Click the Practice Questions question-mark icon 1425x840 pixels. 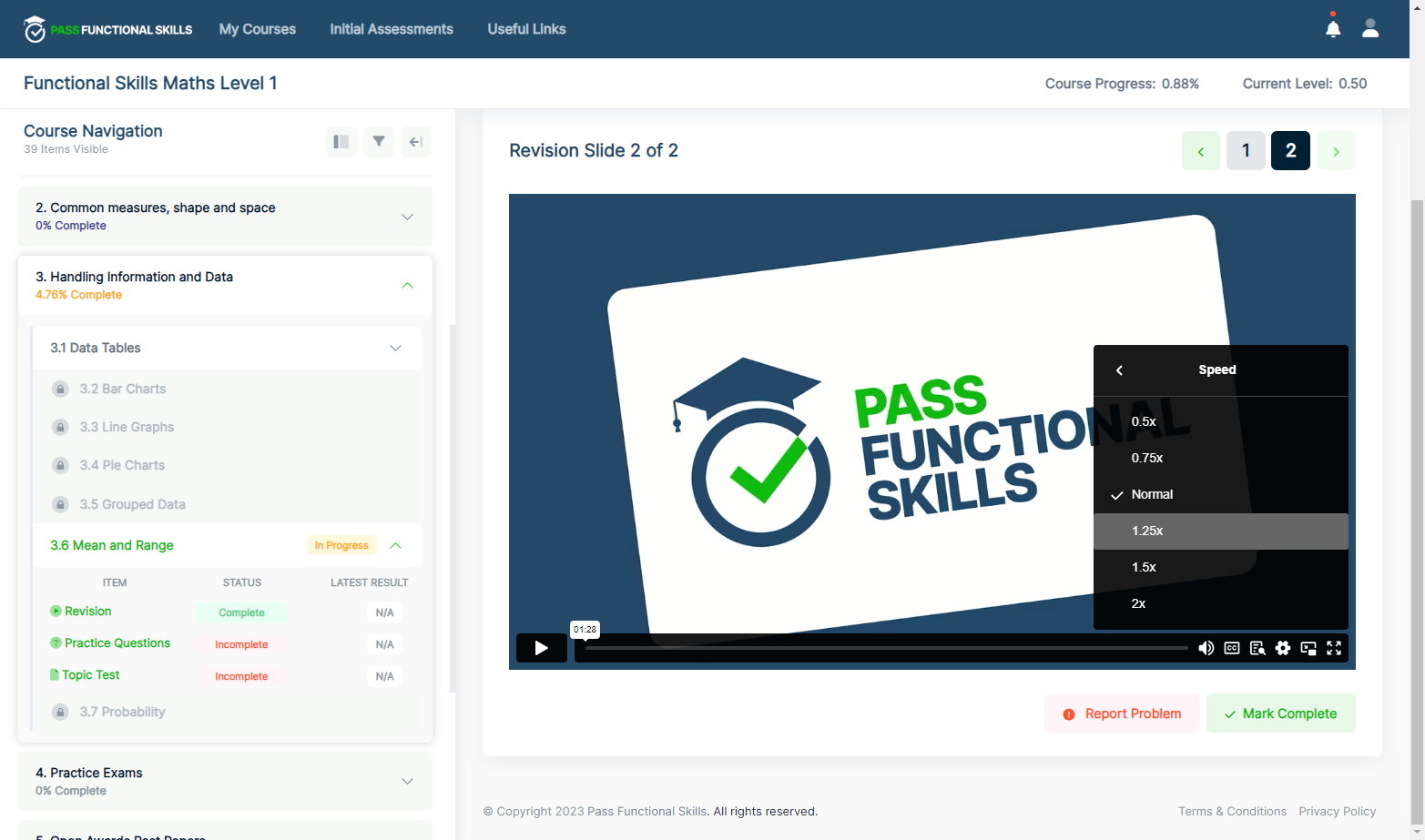(x=56, y=643)
